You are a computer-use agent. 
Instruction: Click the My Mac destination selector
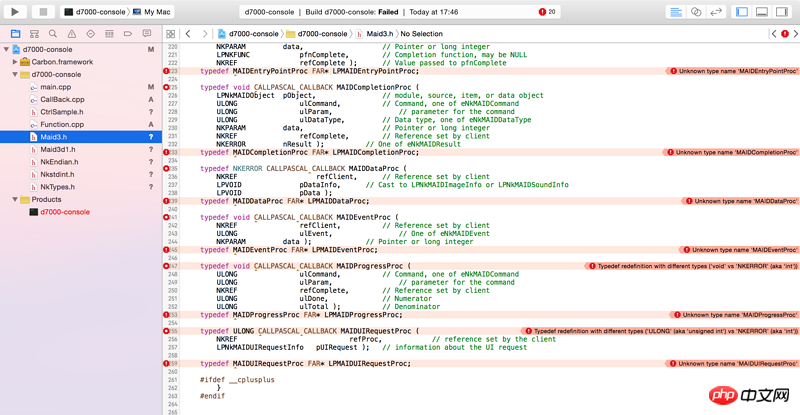[x=150, y=11]
